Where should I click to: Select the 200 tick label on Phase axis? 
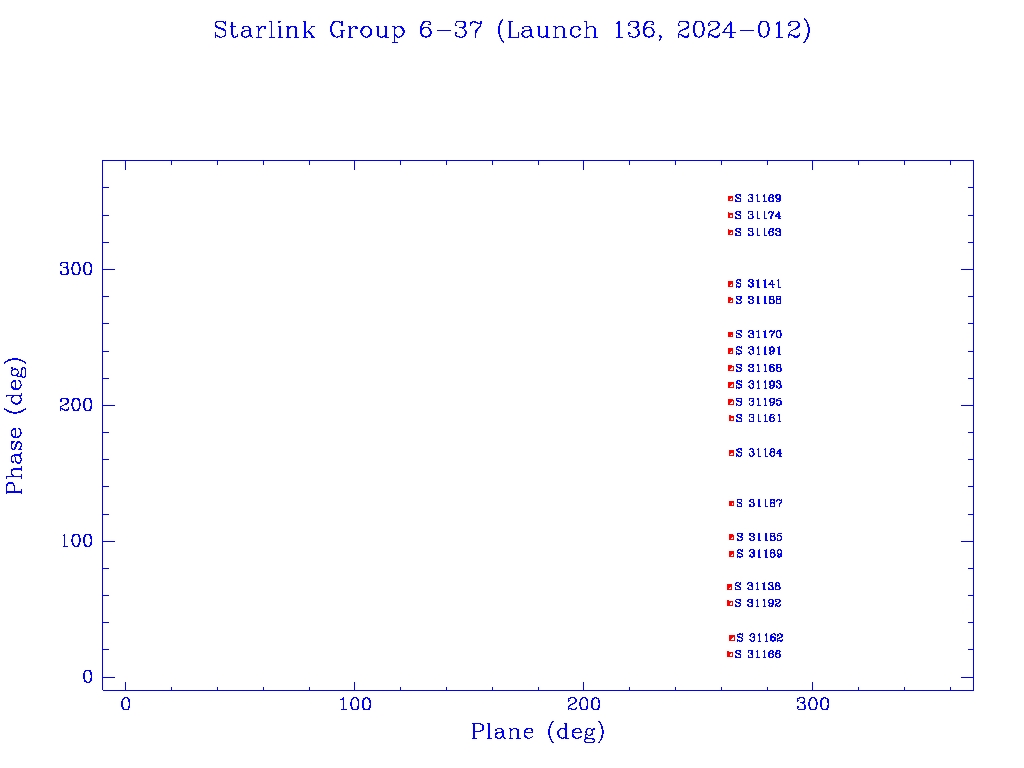[76, 405]
